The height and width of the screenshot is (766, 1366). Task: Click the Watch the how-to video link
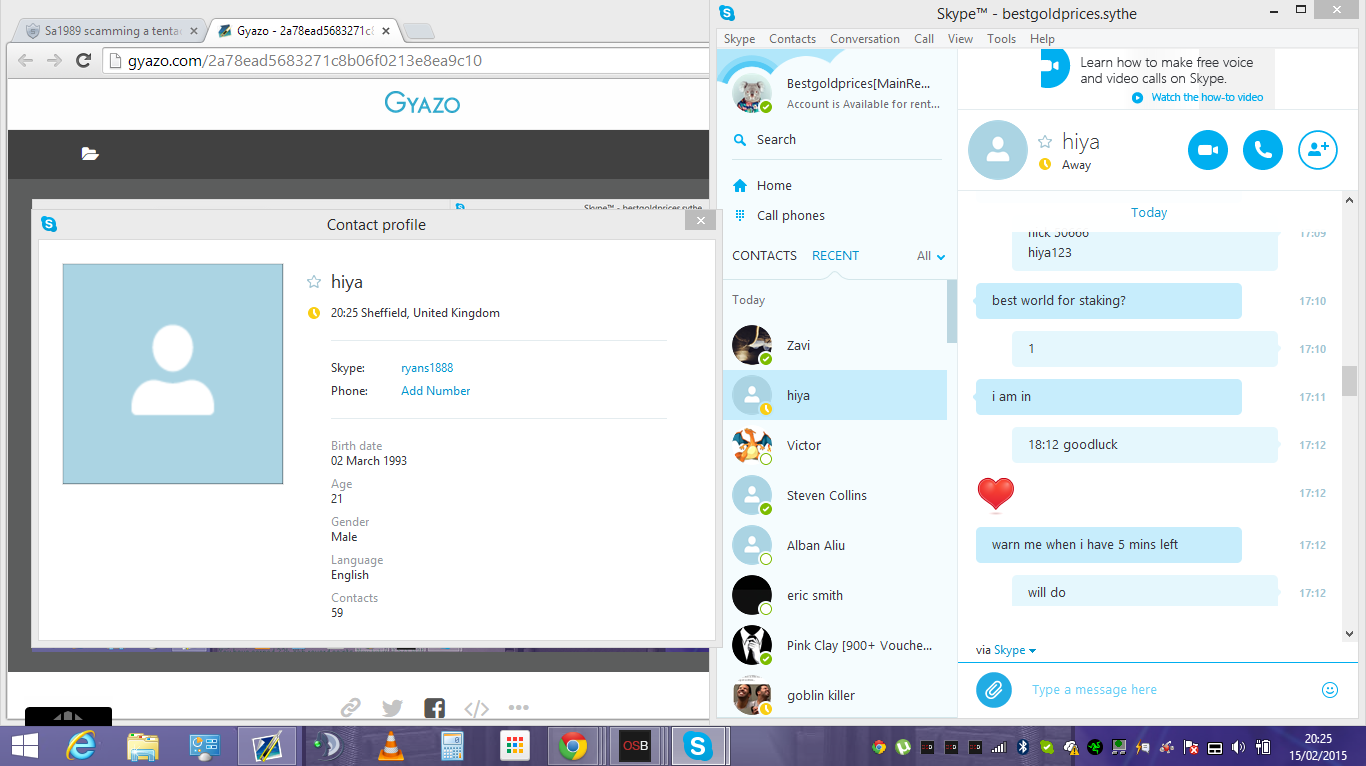(1206, 97)
